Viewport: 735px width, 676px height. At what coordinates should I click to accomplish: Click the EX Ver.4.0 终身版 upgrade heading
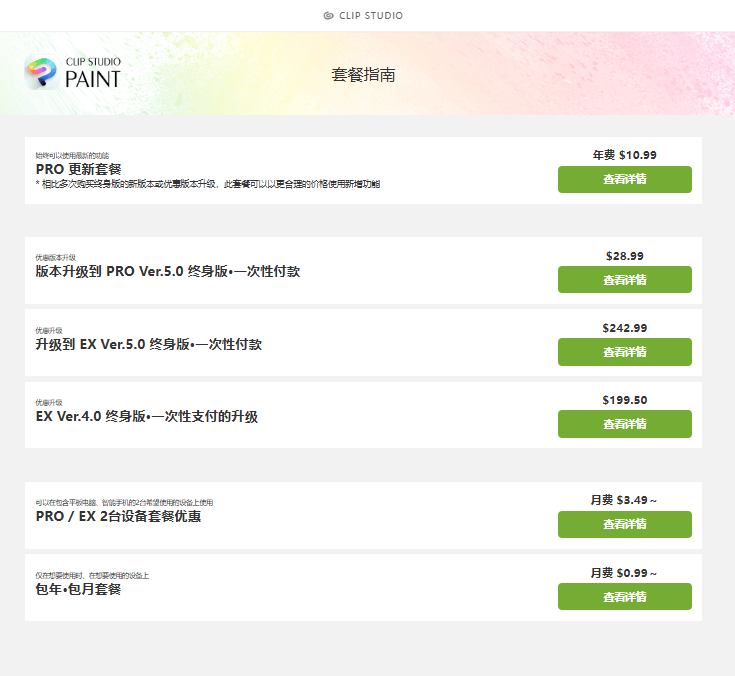147,416
